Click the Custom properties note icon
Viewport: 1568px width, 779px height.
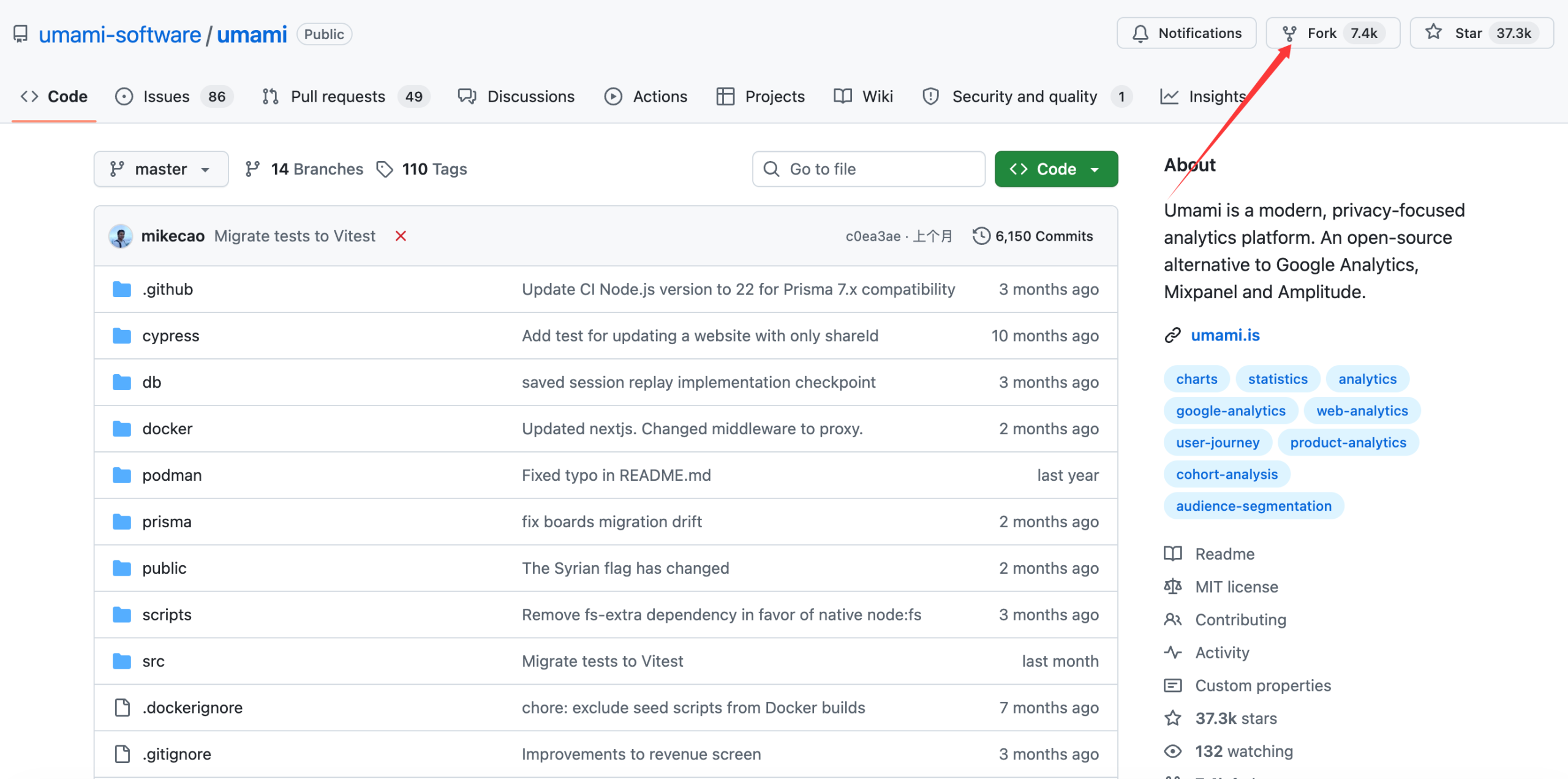pos(1173,685)
